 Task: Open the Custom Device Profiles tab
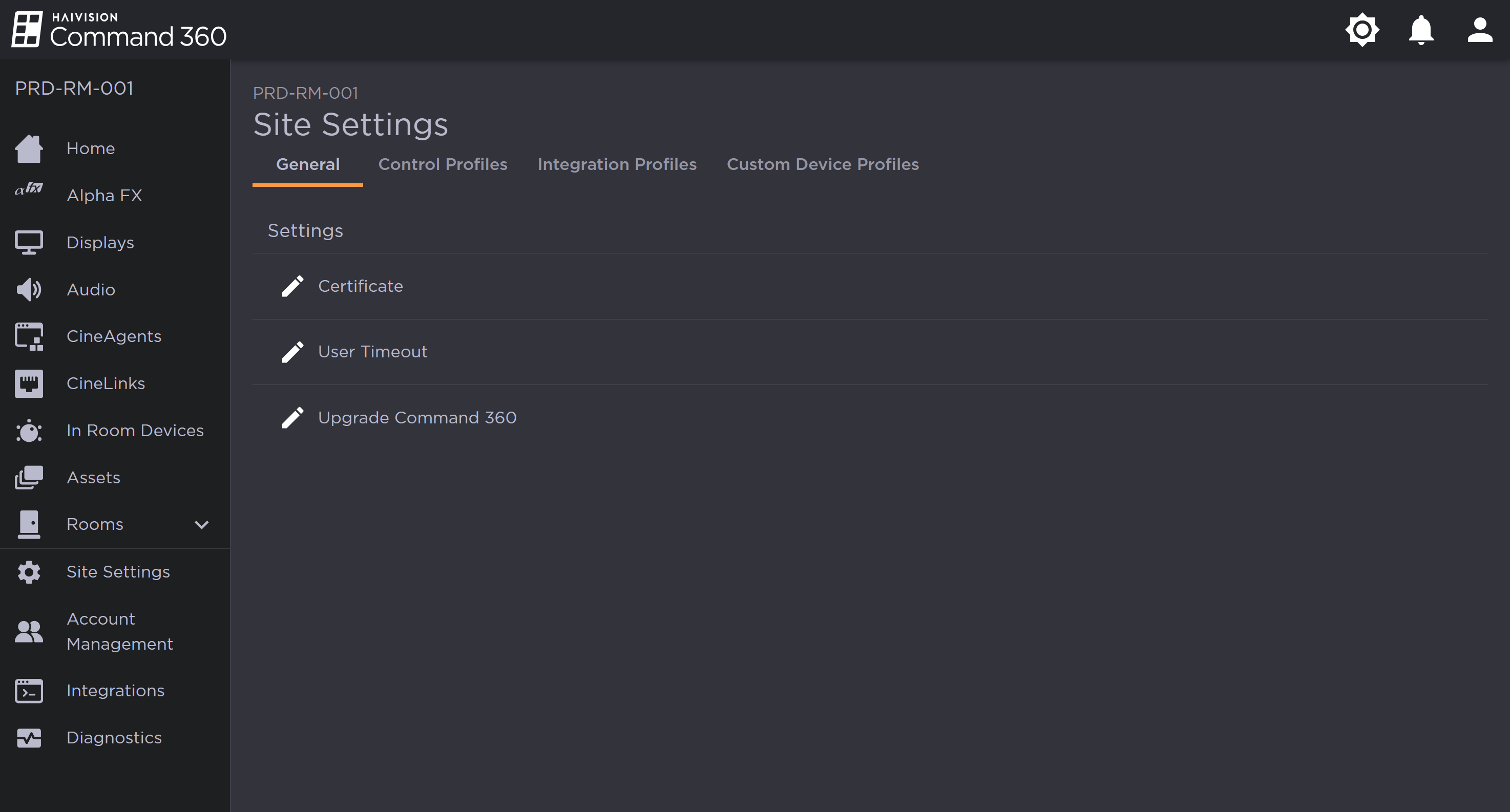823,165
